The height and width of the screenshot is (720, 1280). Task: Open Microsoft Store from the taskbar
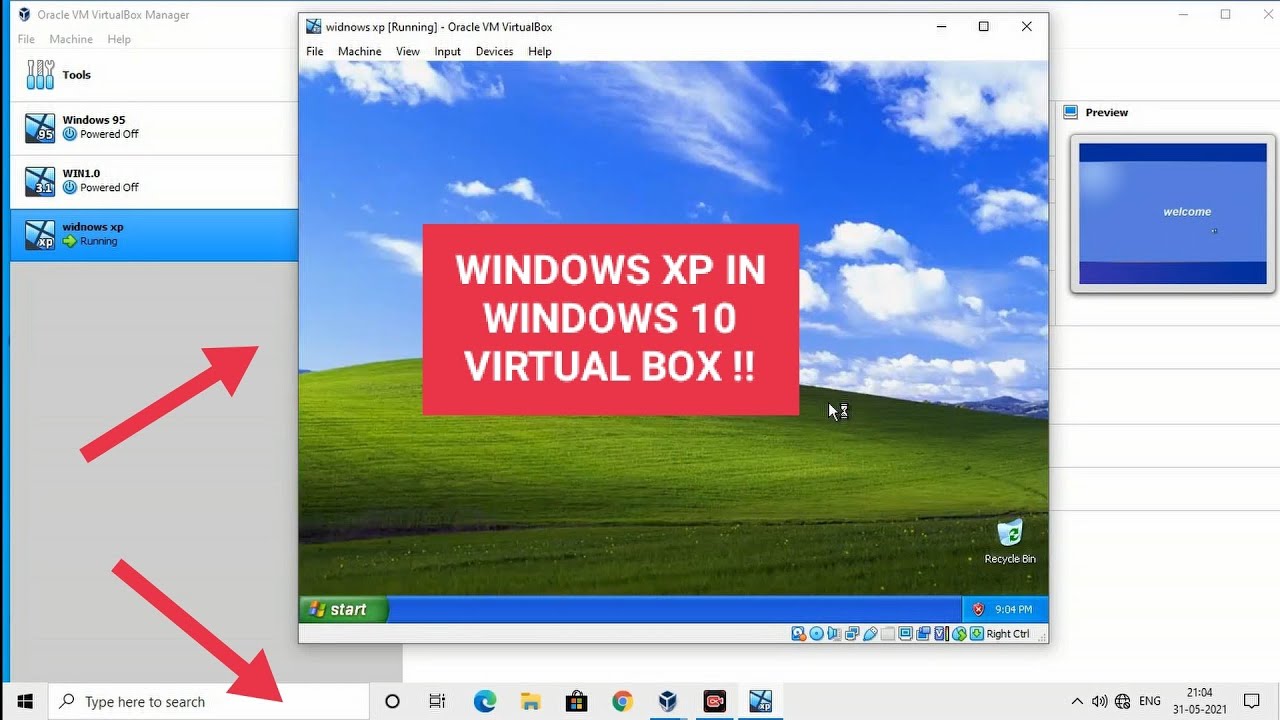click(x=576, y=701)
